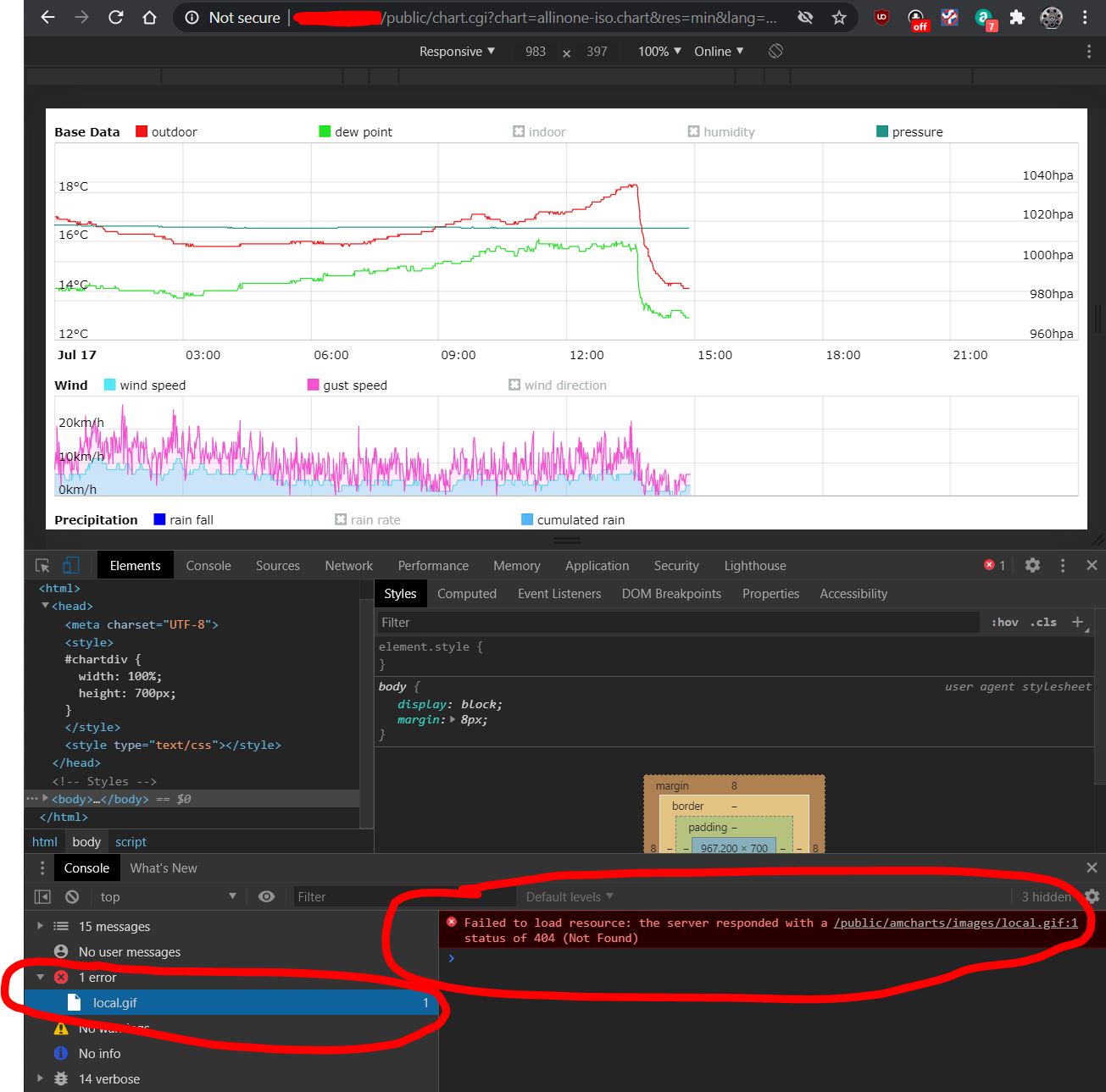The width and height of the screenshot is (1106, 1092).
Task: Open DevTools settings gear icon
Action: pyautogui.click(x=1032, y=565)
